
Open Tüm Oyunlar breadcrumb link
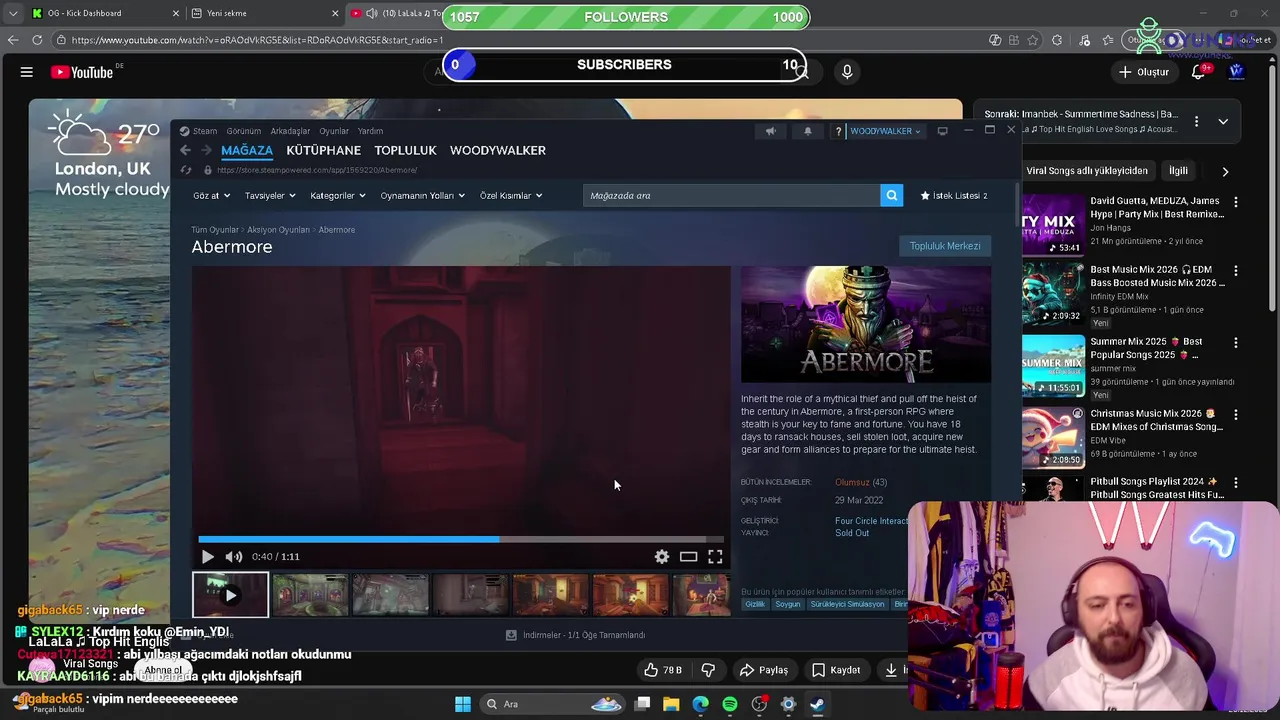(x=215, y=230)
